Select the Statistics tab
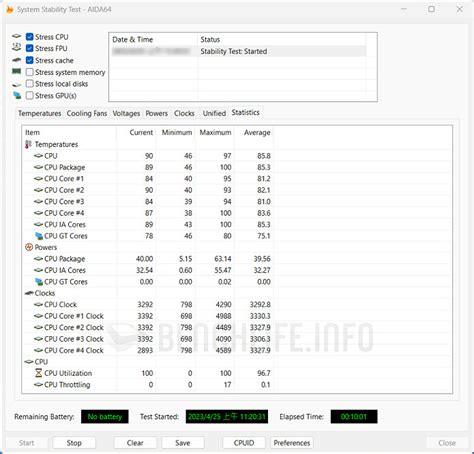 point(246,113)
